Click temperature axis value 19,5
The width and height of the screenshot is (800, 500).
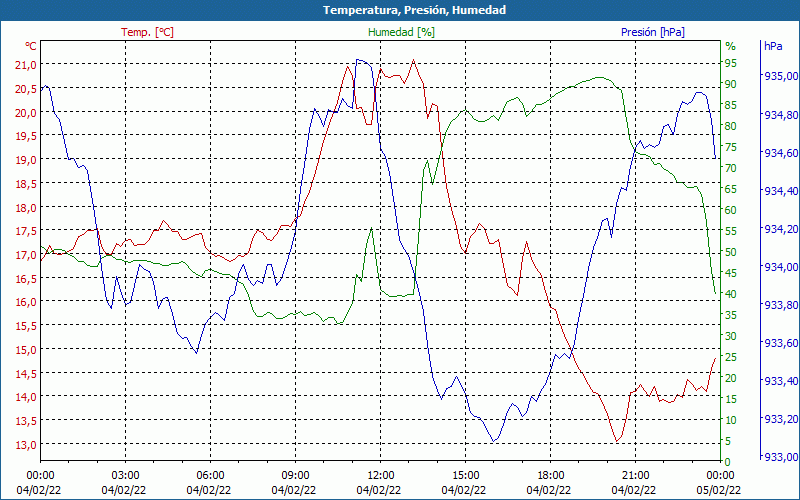(26, 136)
